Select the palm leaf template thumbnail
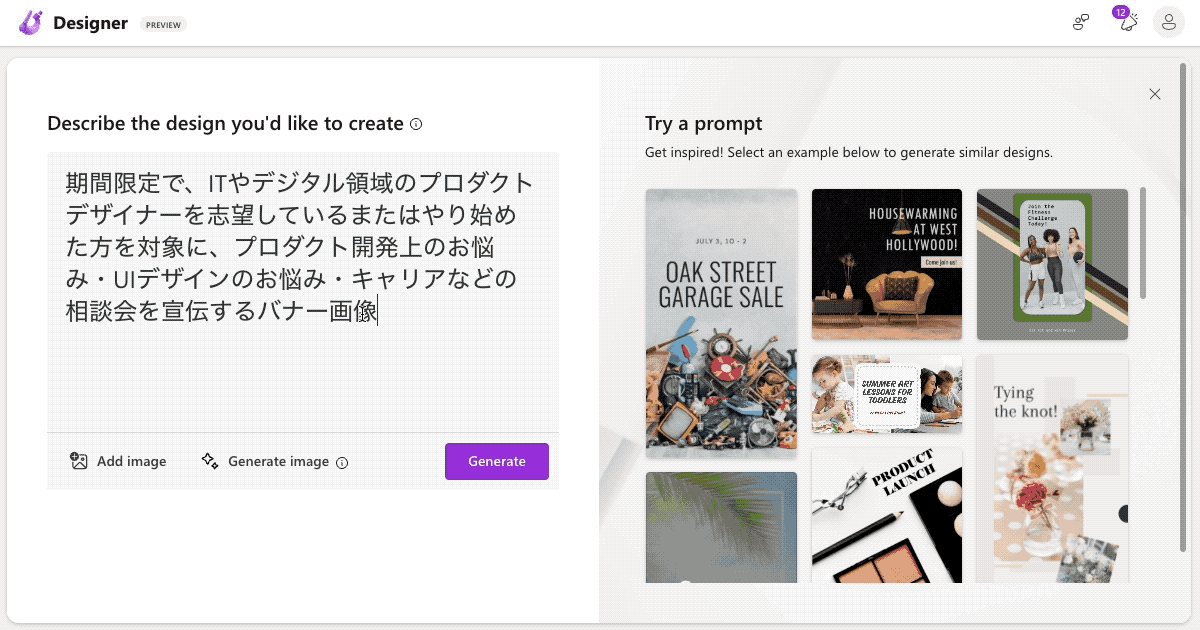The height and width of the screenshot is (630, 1200). (721, 527)
